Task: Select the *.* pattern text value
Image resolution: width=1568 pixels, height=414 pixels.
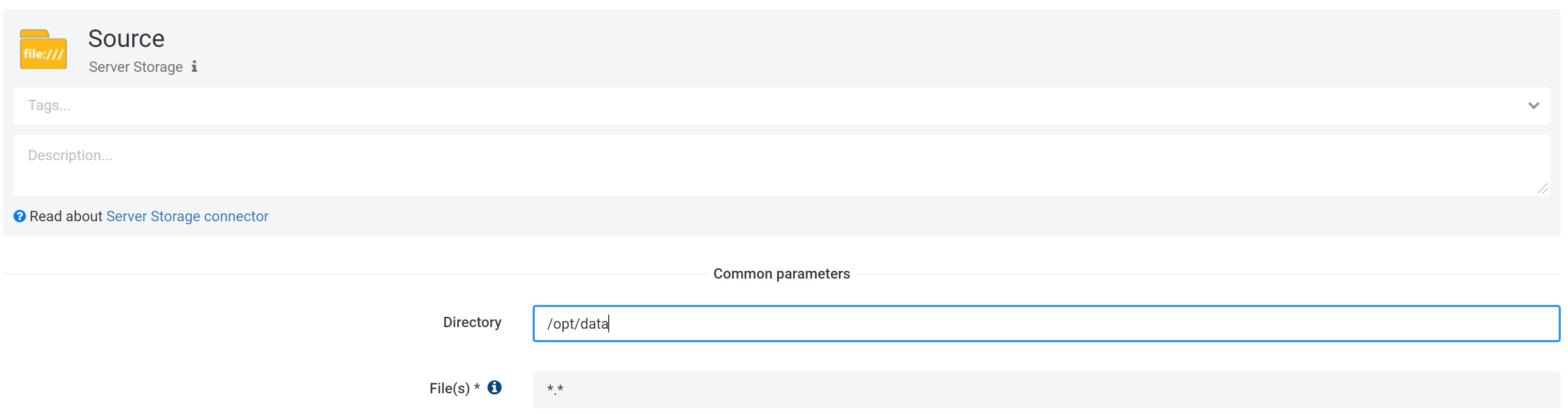Action: point(554,389)
